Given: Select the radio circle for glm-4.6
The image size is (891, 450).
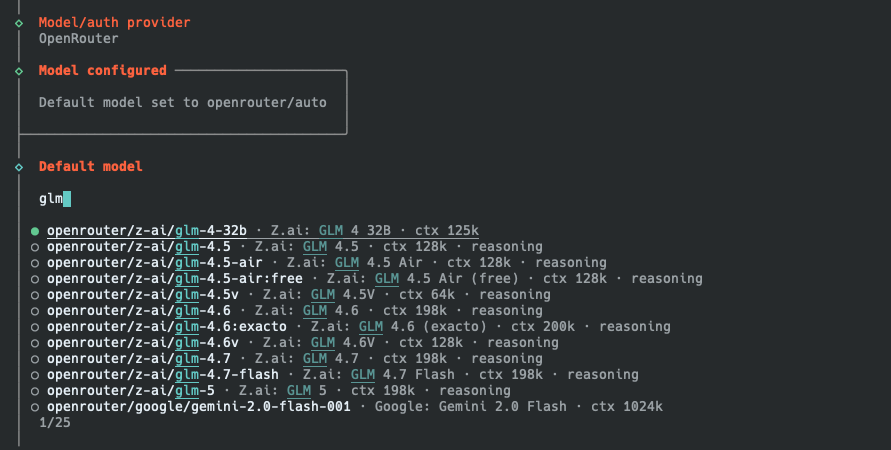Looking at the screenshot, I should pyautogui.click(x=35, y=311).
